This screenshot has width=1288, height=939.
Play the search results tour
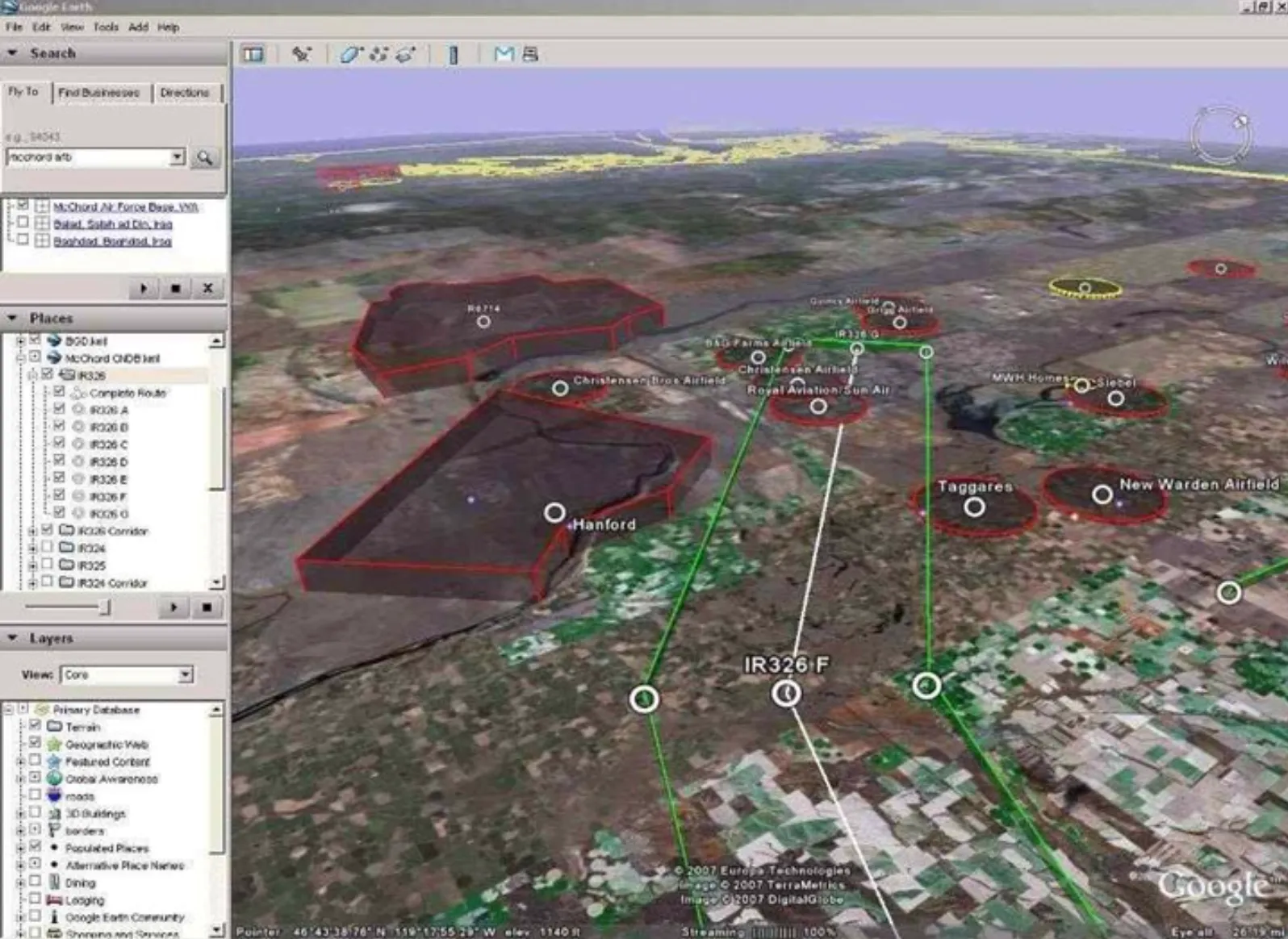[144, 288]
